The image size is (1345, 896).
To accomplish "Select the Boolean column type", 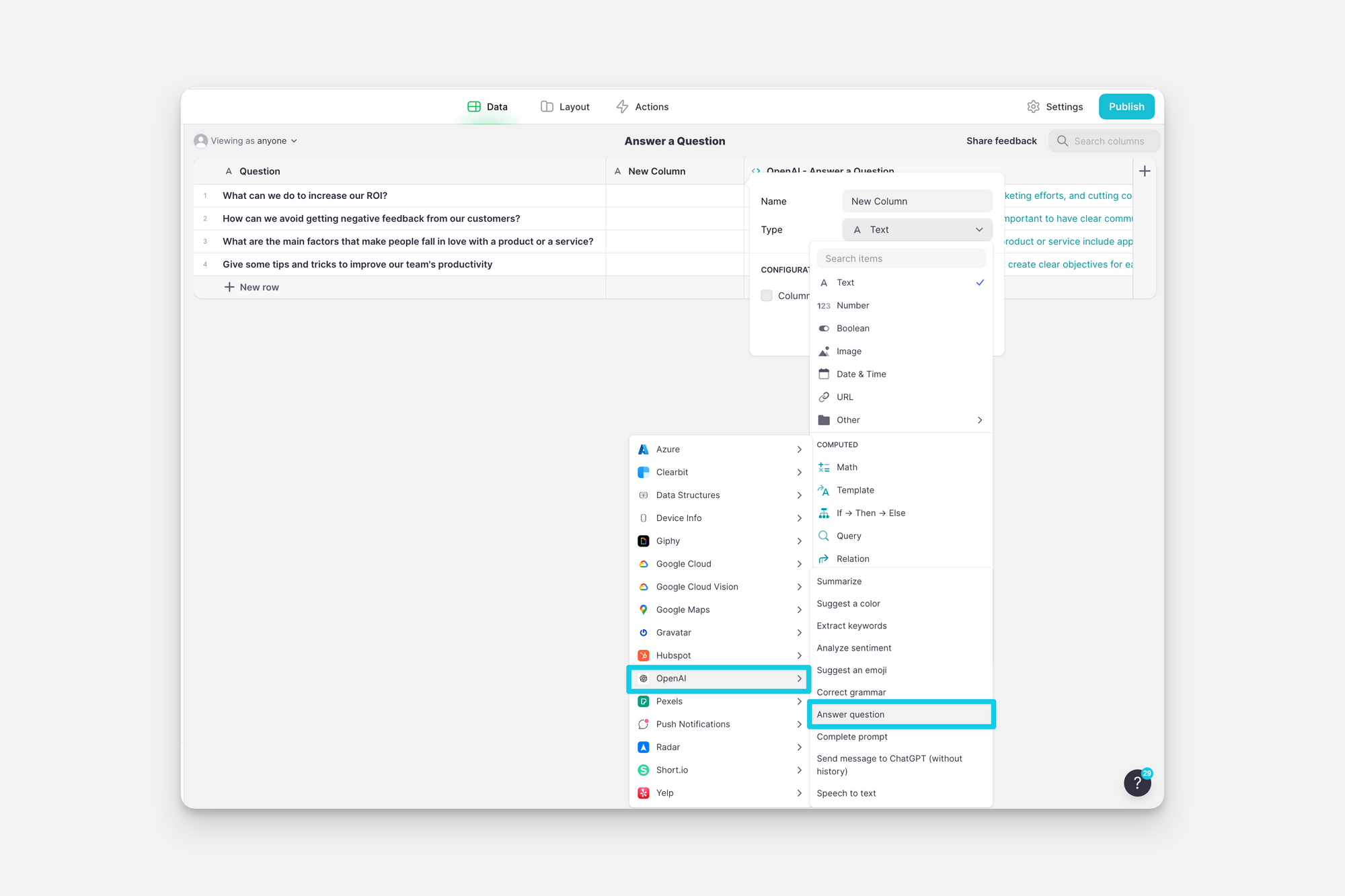I will [x=853, y=329].
